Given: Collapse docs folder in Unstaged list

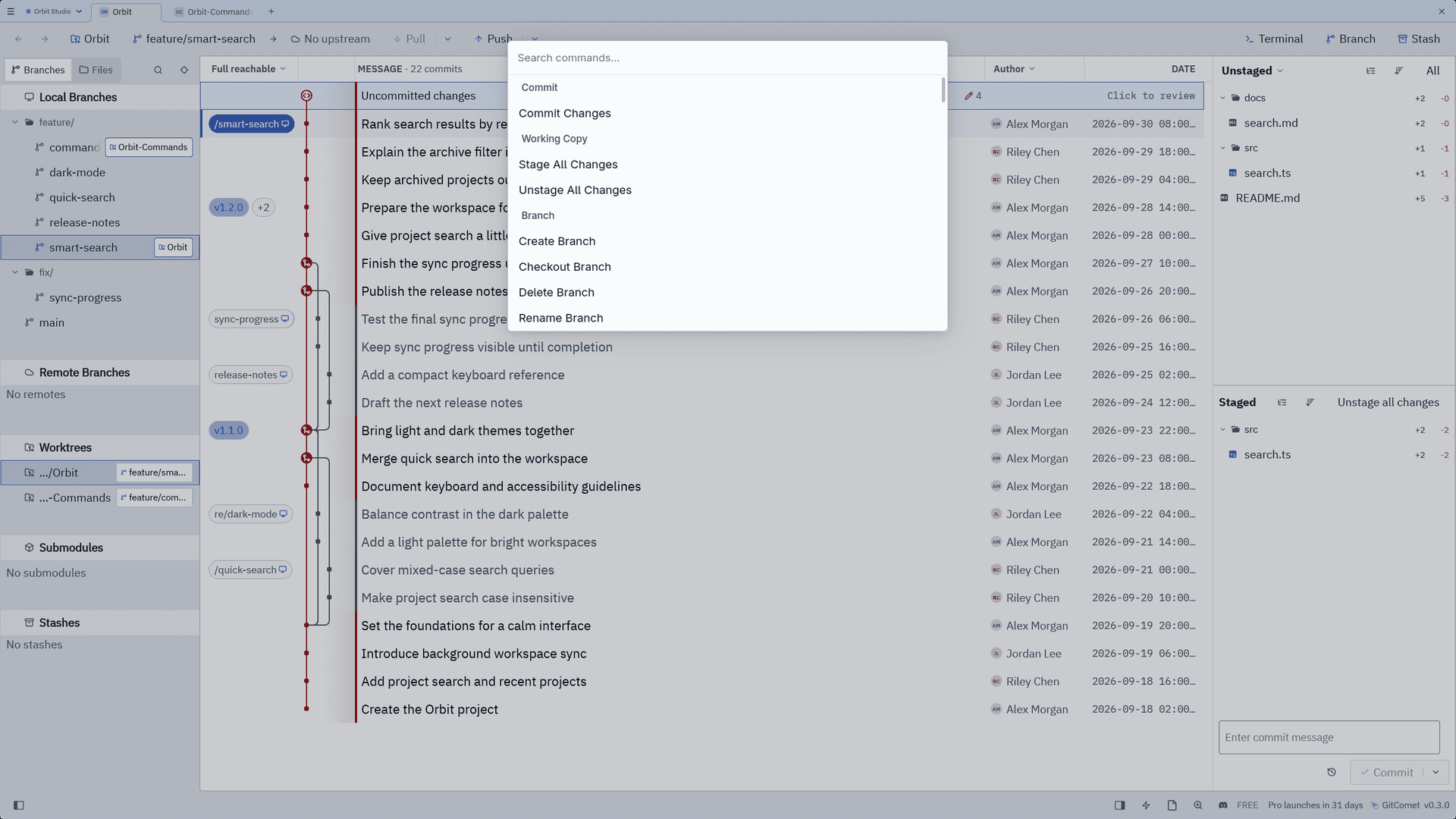Looking at the screenshot, I should [1223, 98].
